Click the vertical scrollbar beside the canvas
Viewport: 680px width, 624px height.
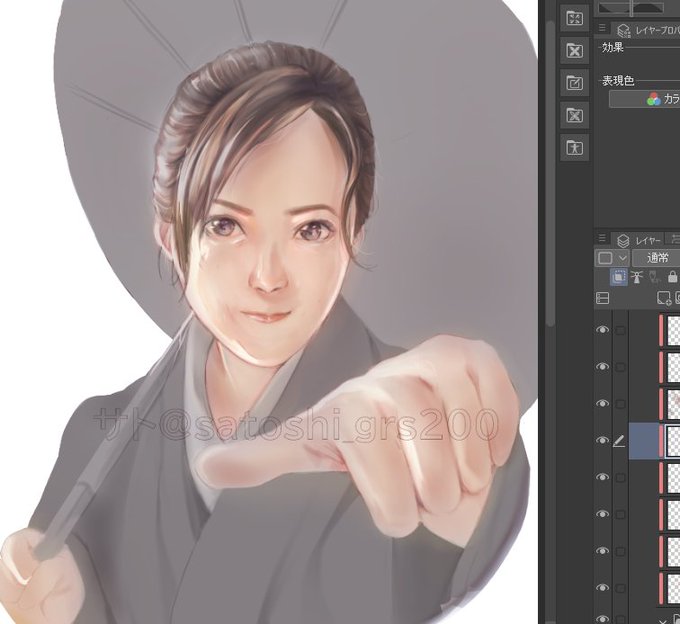[x=551, y=173]
